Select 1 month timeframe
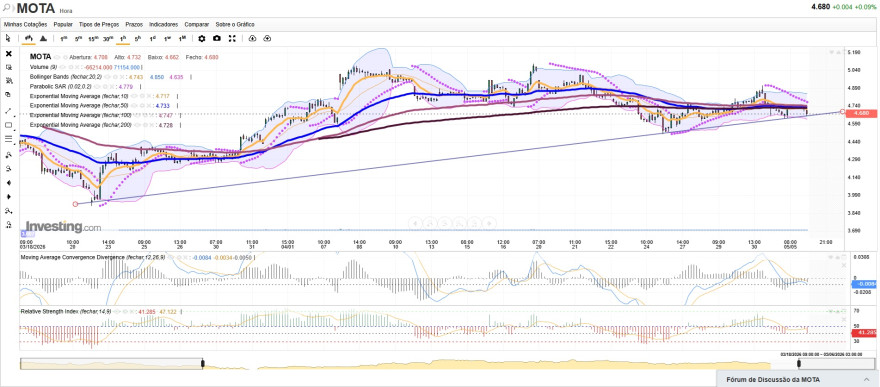880x387 pixels. tap(182, 38)
